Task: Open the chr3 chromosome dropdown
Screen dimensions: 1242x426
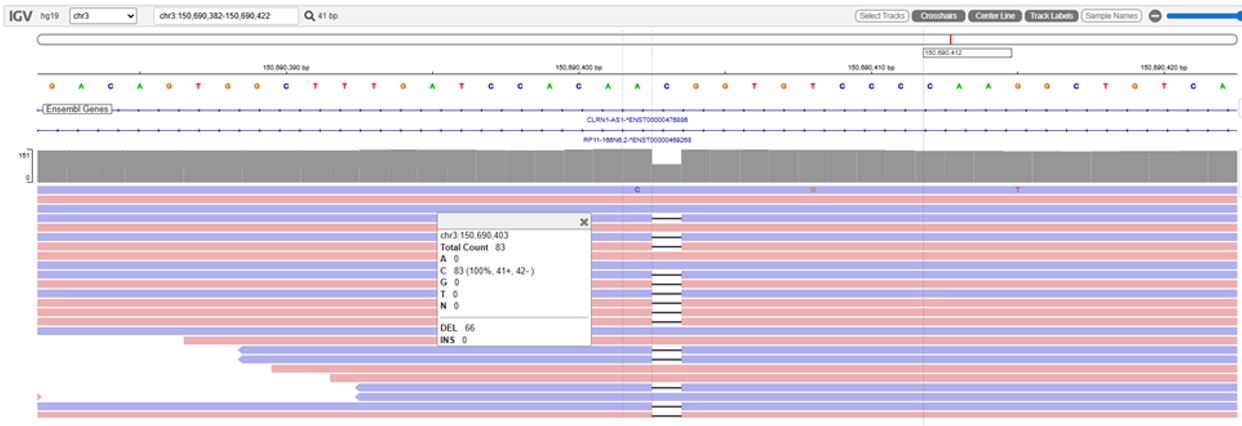Action: [x=104, y=16]
